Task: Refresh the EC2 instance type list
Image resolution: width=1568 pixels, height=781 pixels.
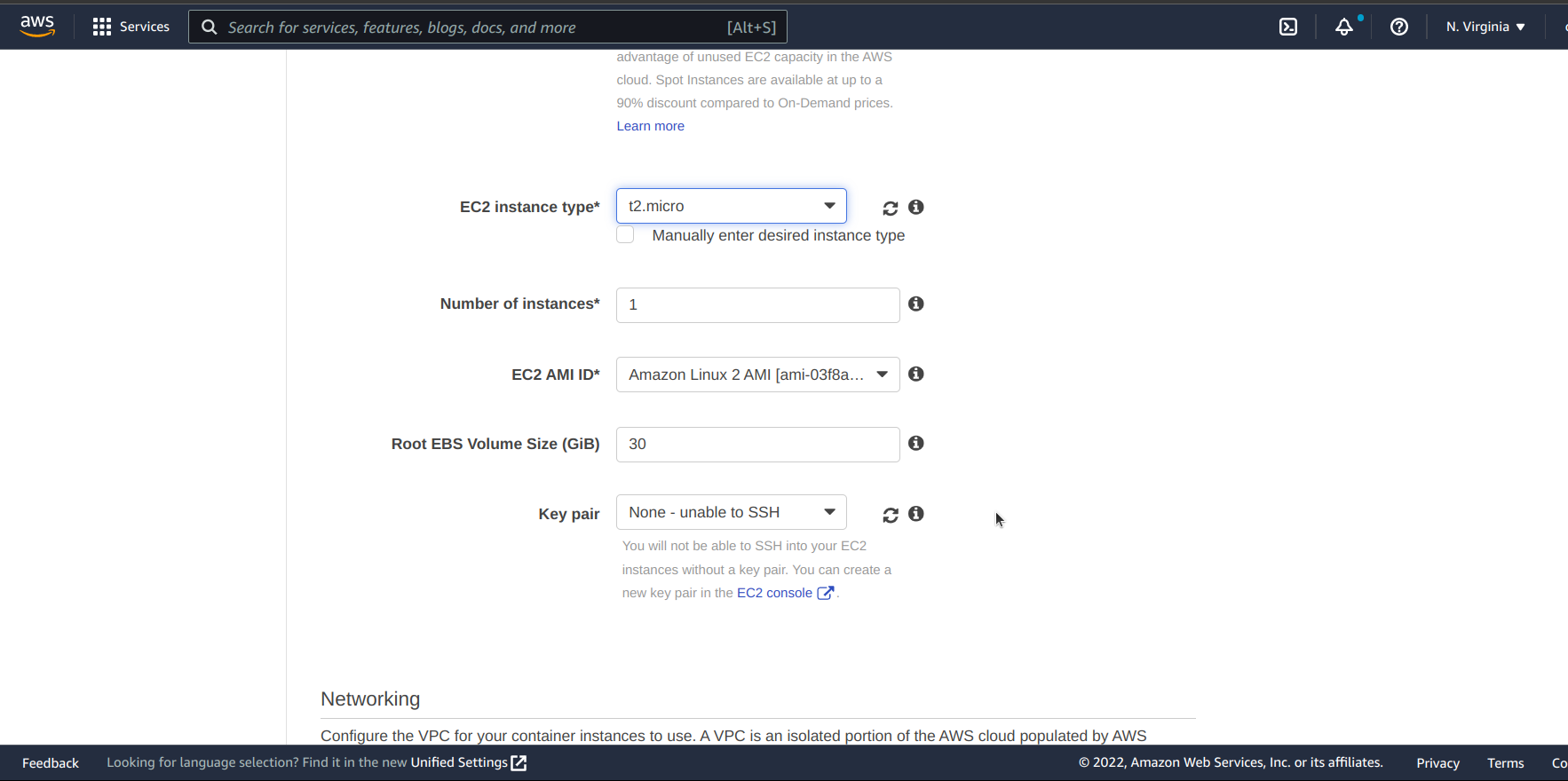Action: tap(890, 208)
